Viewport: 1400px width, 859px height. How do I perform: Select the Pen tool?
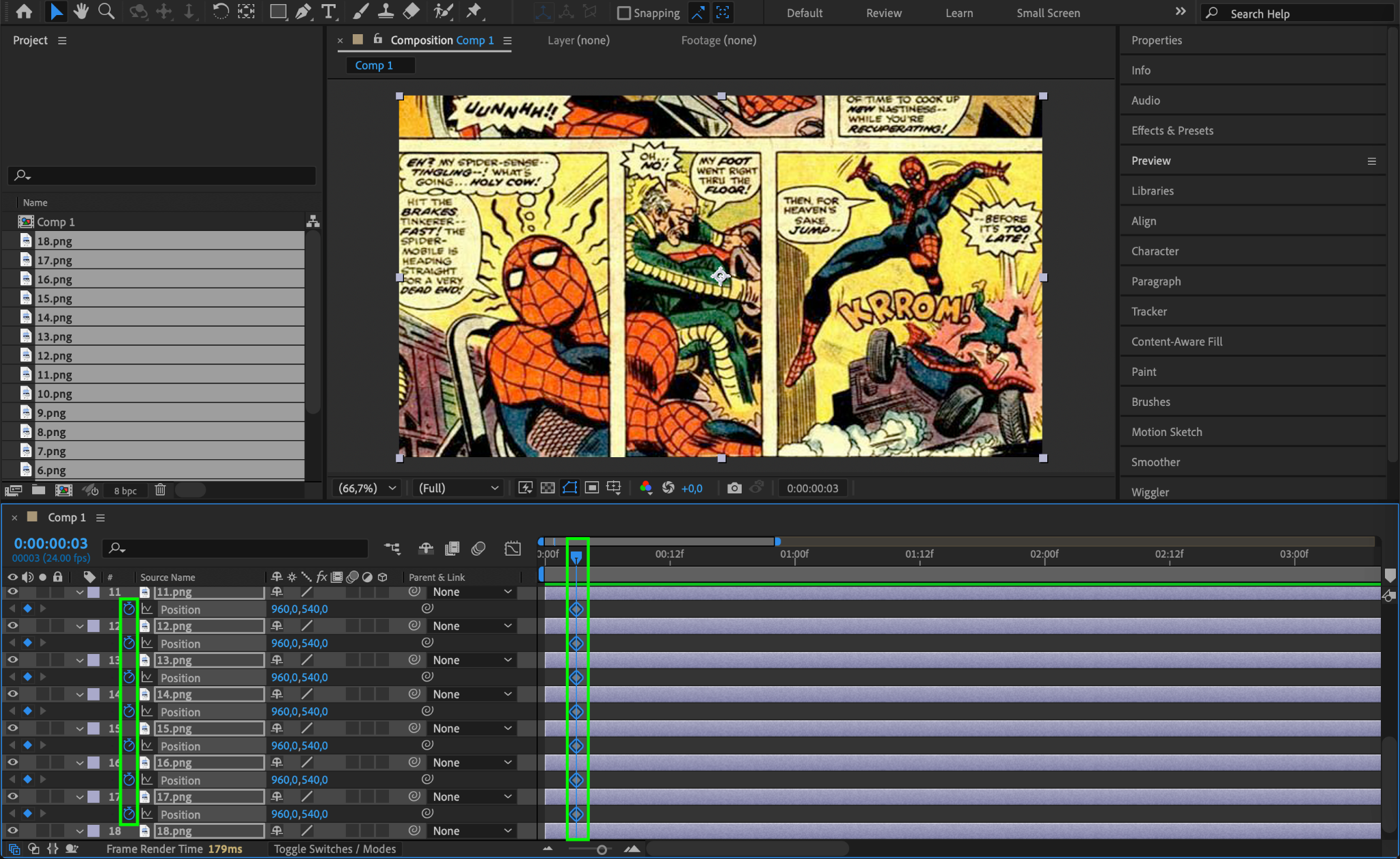tap(304, 12)
